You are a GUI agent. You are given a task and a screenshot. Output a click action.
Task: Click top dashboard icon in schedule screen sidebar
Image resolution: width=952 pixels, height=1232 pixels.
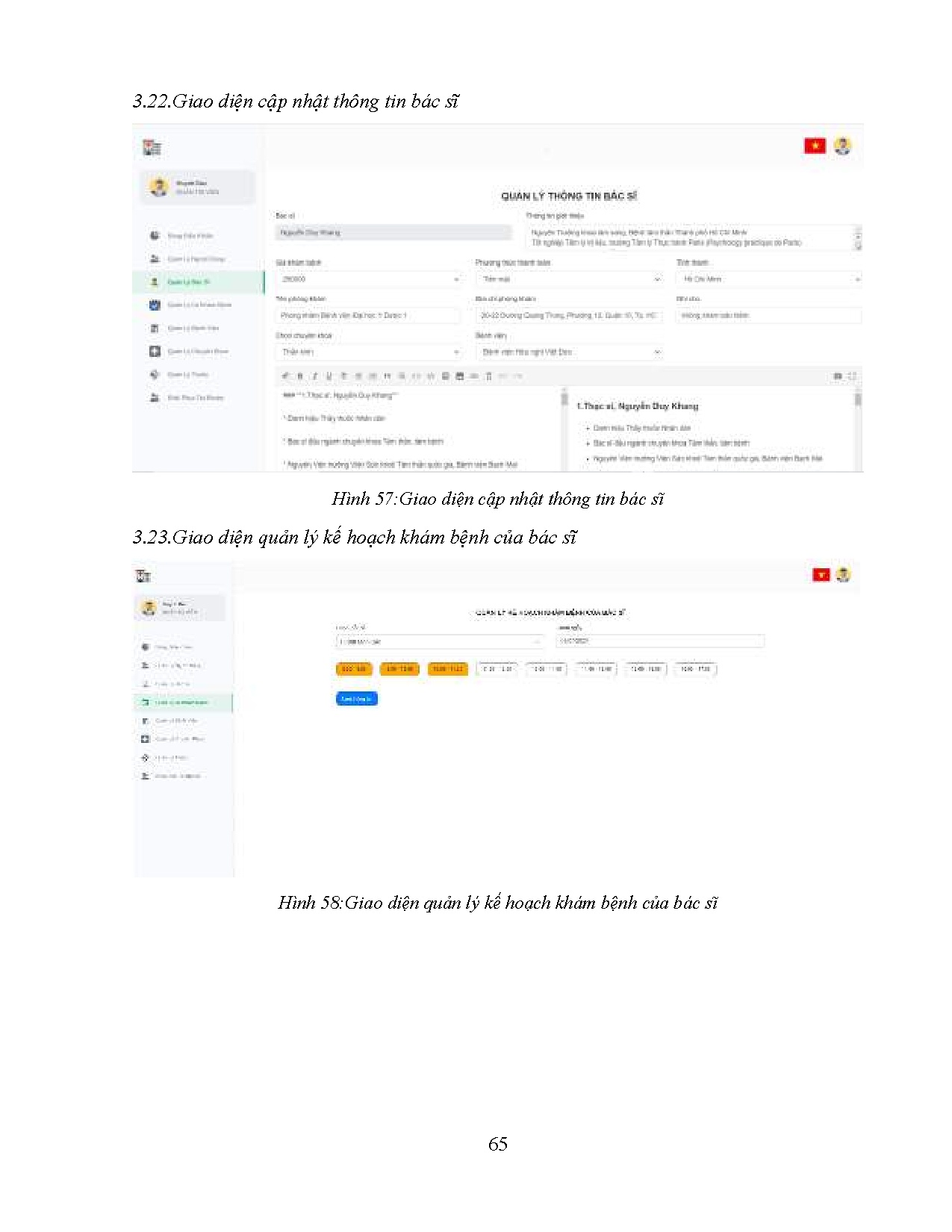[146, 647]
